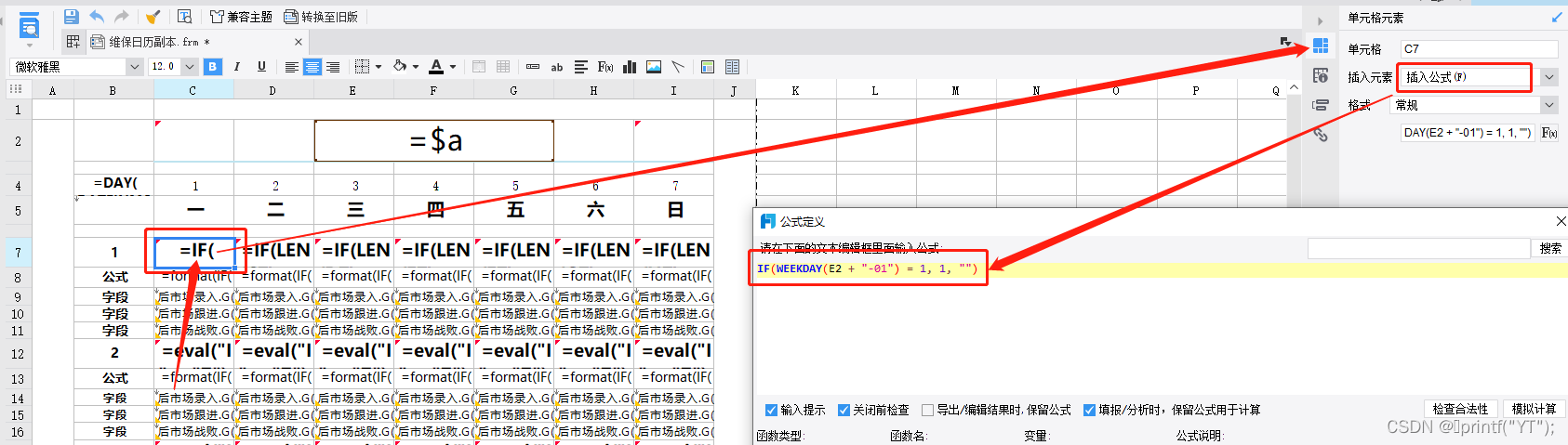The height and width of the screenshot is (445, 1568).
Task: Select row 7 header
Action: pyautogui.click(x=18, y=252)
